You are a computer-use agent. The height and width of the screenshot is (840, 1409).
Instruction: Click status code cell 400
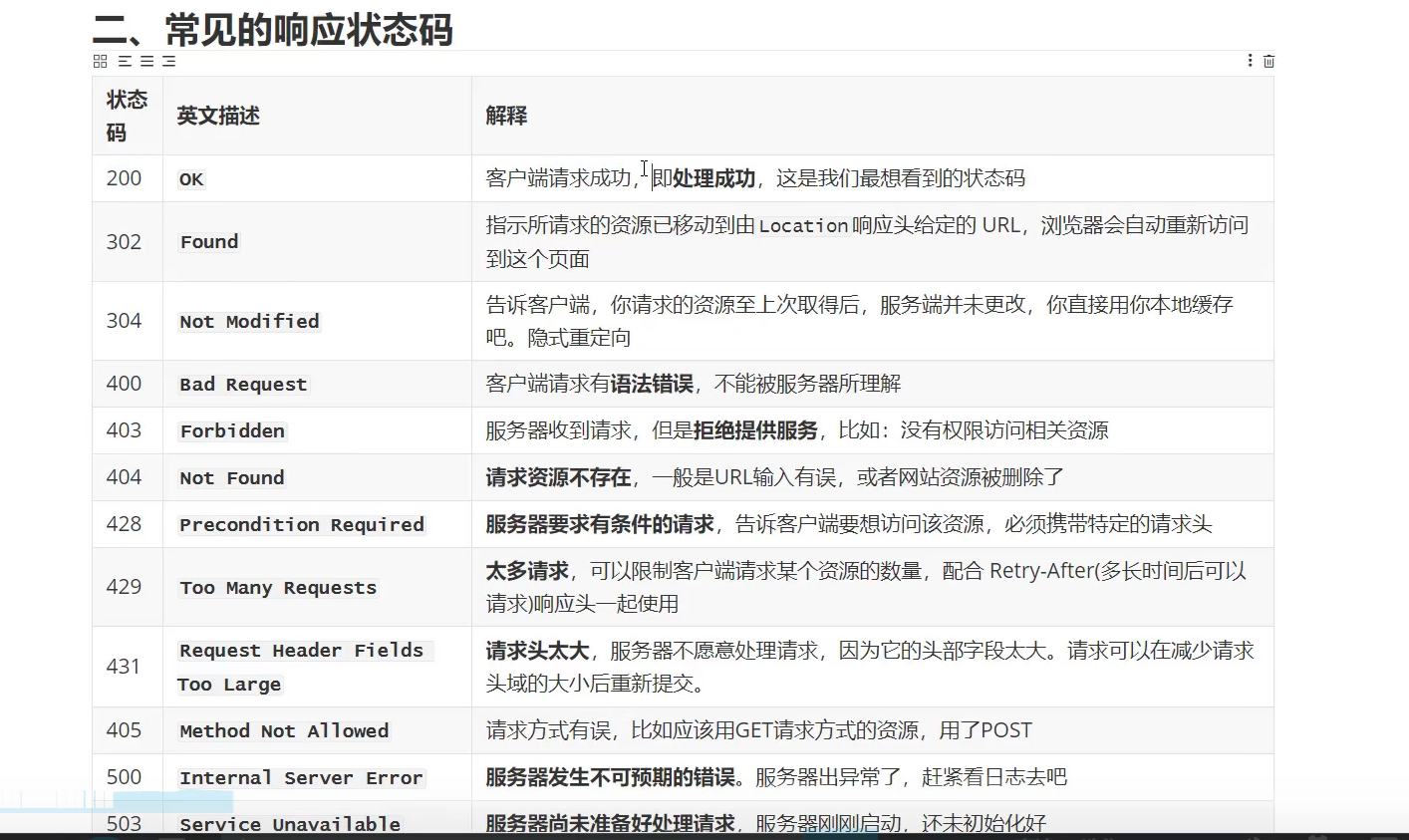point(128,384)
